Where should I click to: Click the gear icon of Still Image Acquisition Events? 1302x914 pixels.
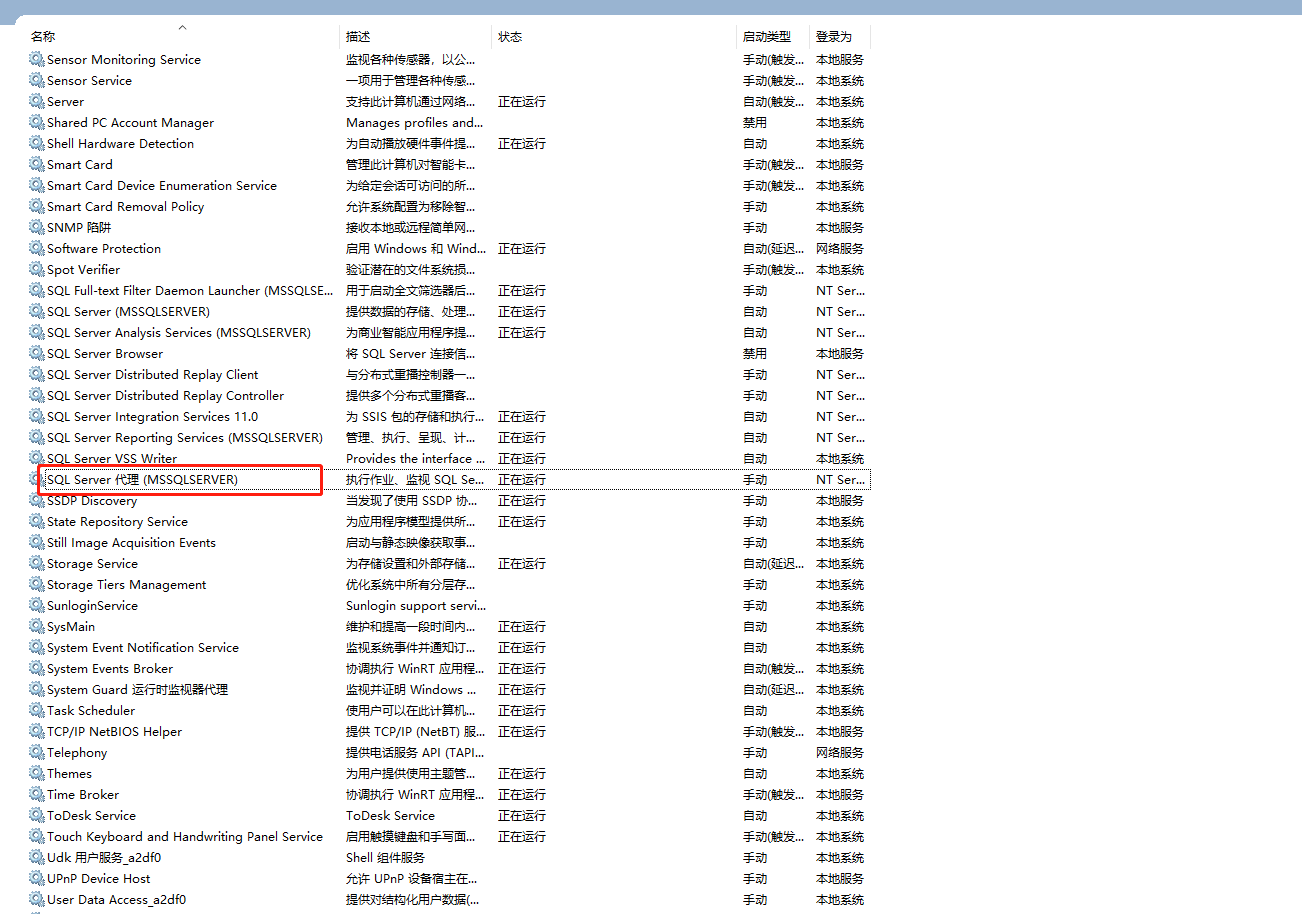(37, 543)
